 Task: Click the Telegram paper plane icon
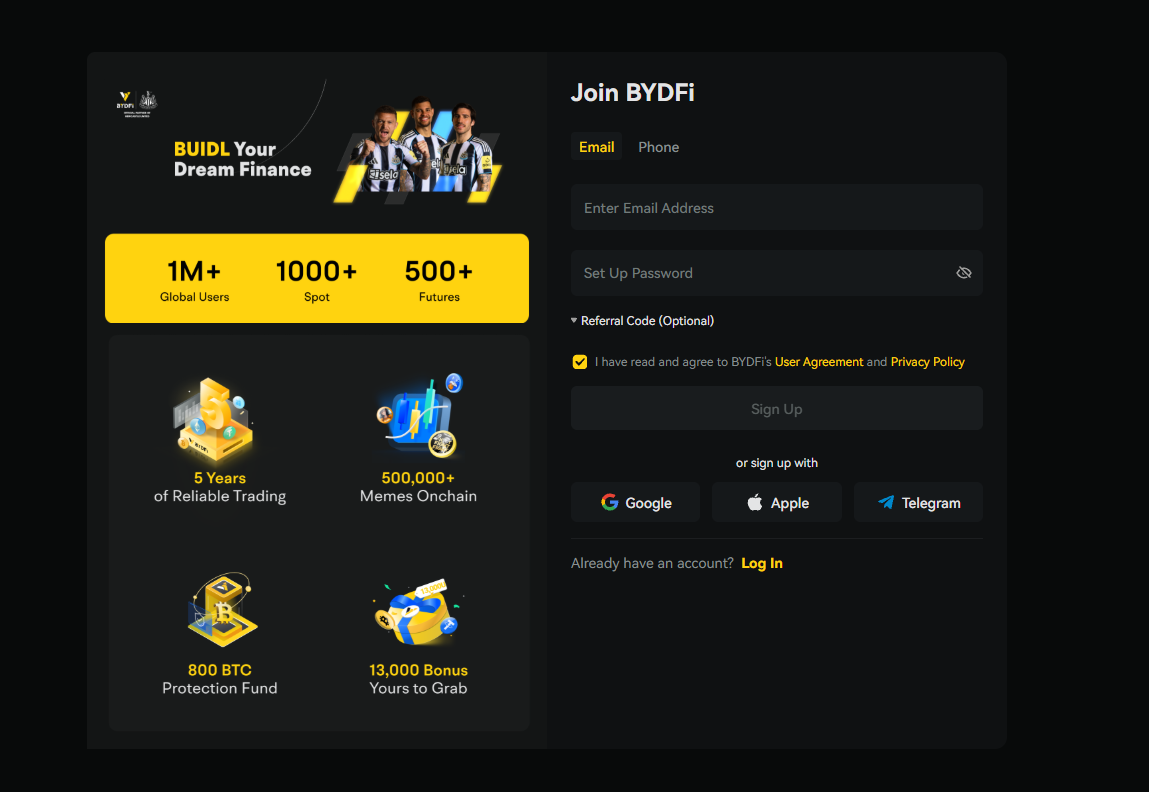(x=886, y=503)
